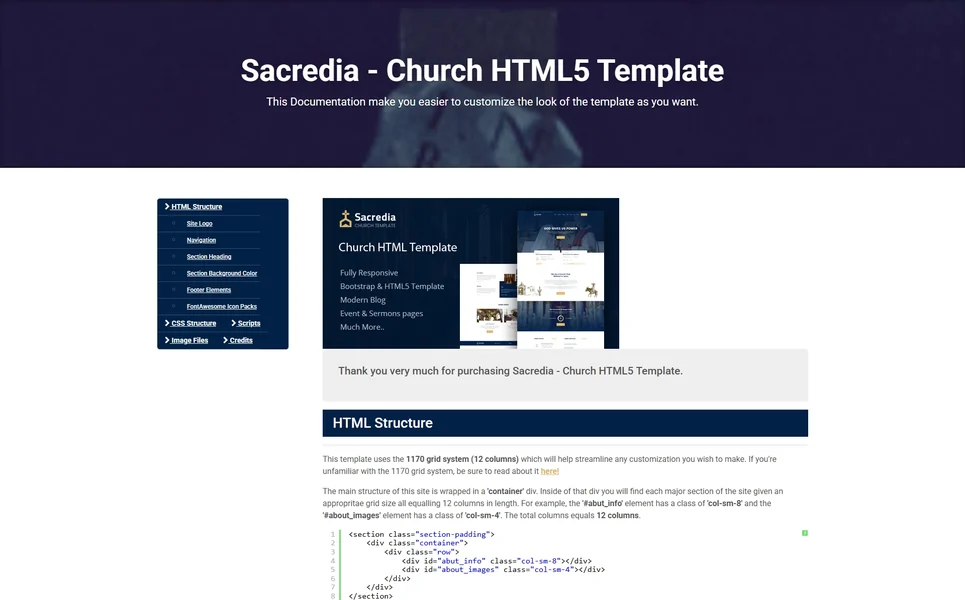Image resolution: width=965 pixels, height=600 pixels.
Task: Open FontAwesome Icon Packs link
Action: click(221, 307)
